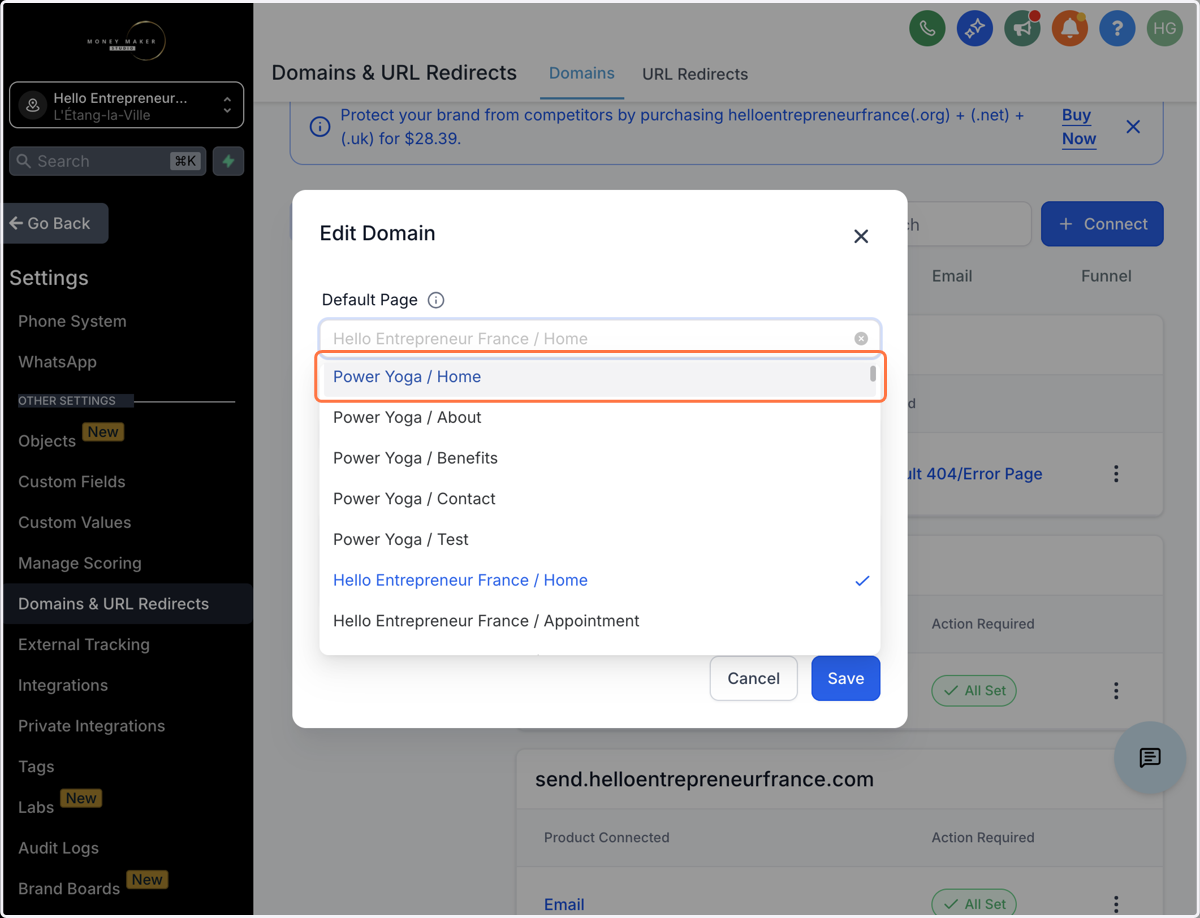The height and width of the screenshot is (918, 1200).
Task: Click the Money Maker Studio logo
Action: (x=126, y=40)
